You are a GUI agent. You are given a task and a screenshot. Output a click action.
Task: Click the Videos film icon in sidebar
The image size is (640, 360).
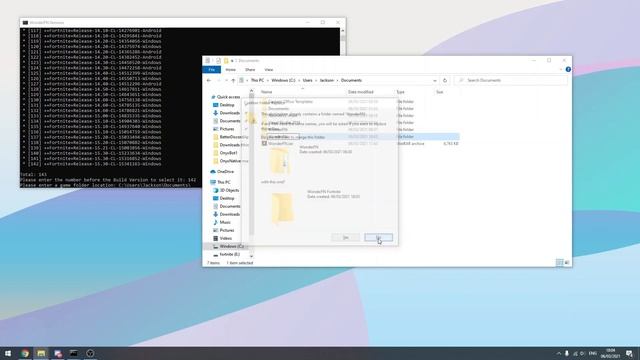pos(216,238)
